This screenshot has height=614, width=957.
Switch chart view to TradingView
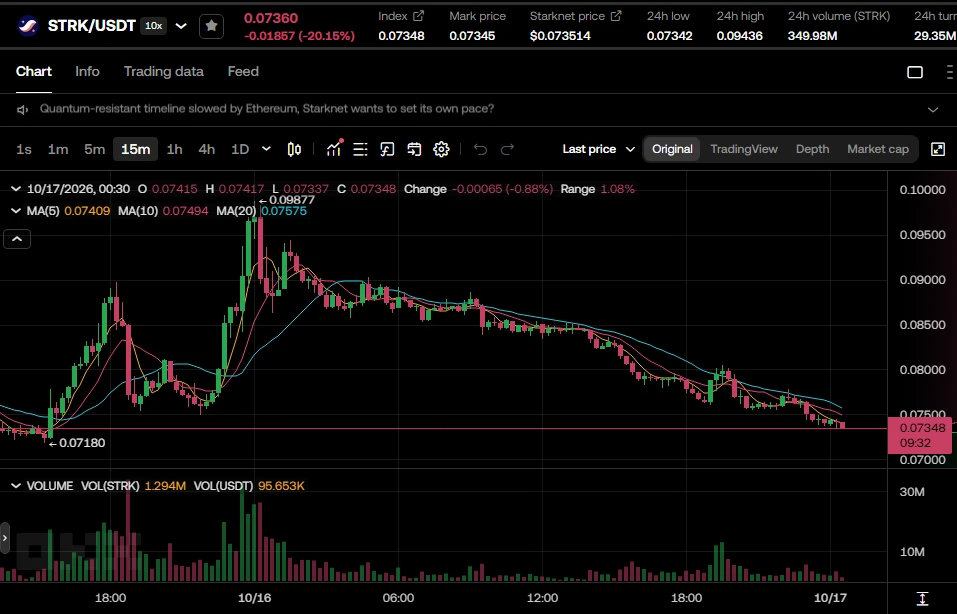coord(744,149)
